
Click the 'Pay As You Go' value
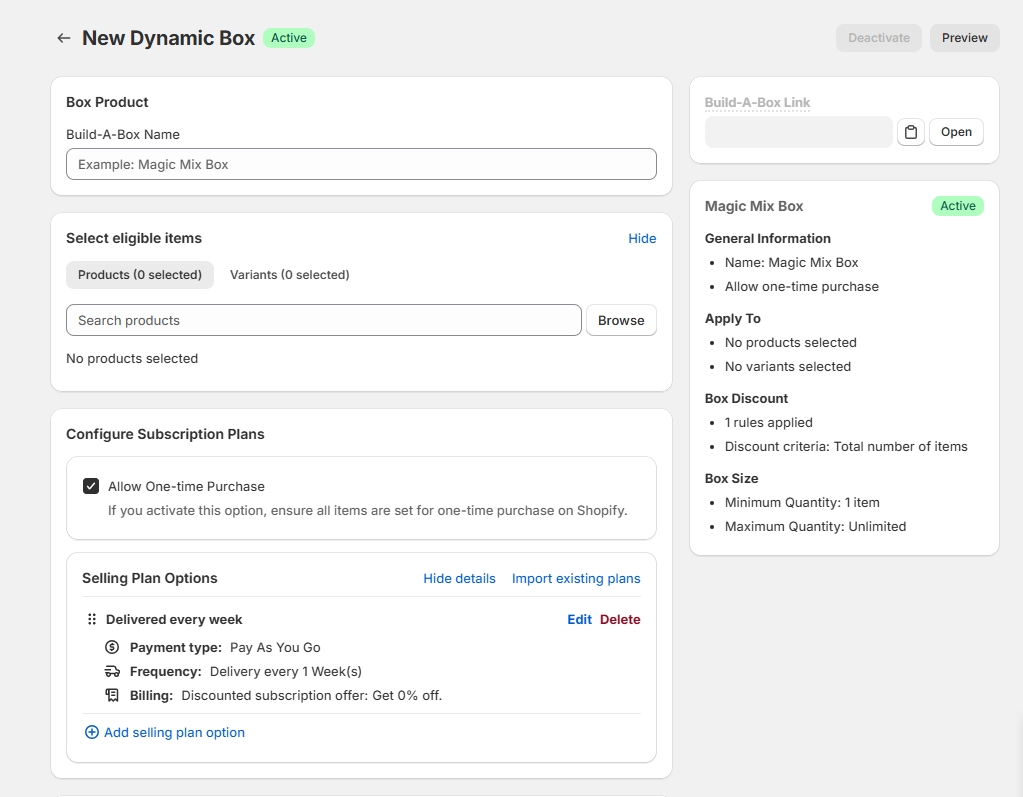pos(275,648)
